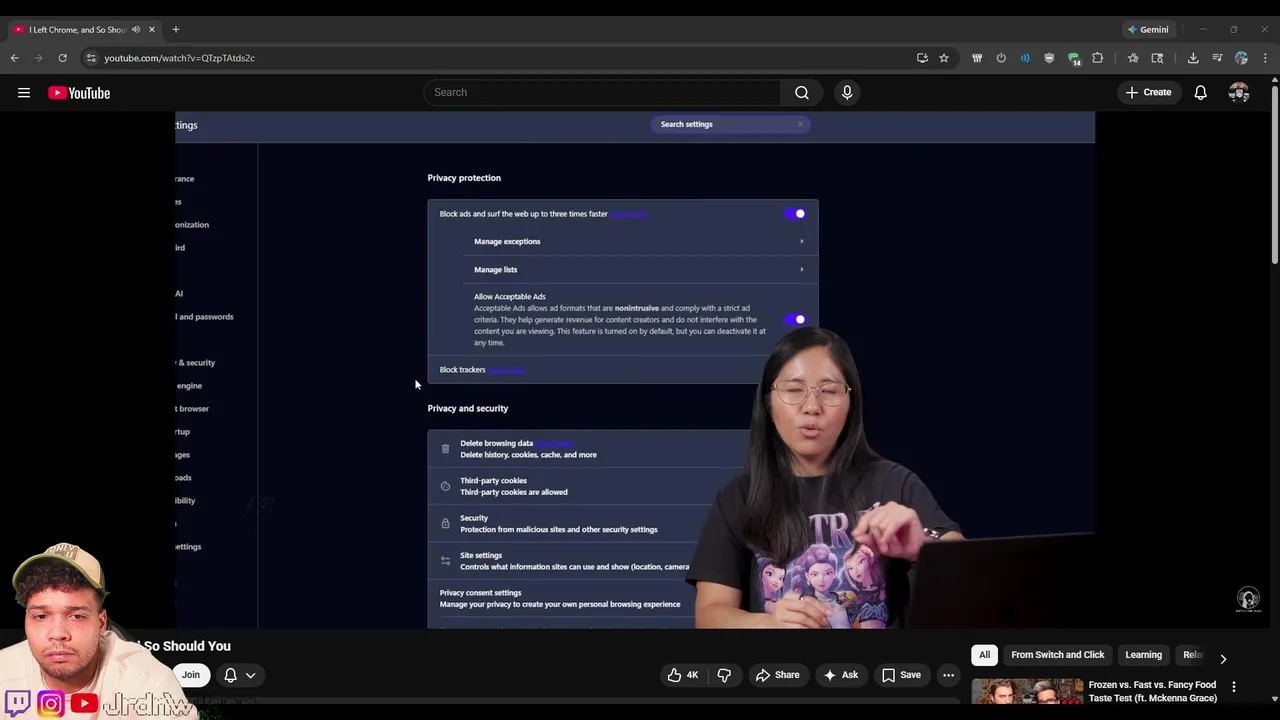Open the YouTube hamburger guide menu
Screen dimensions: 1280x720
click(x=24, y=93)
